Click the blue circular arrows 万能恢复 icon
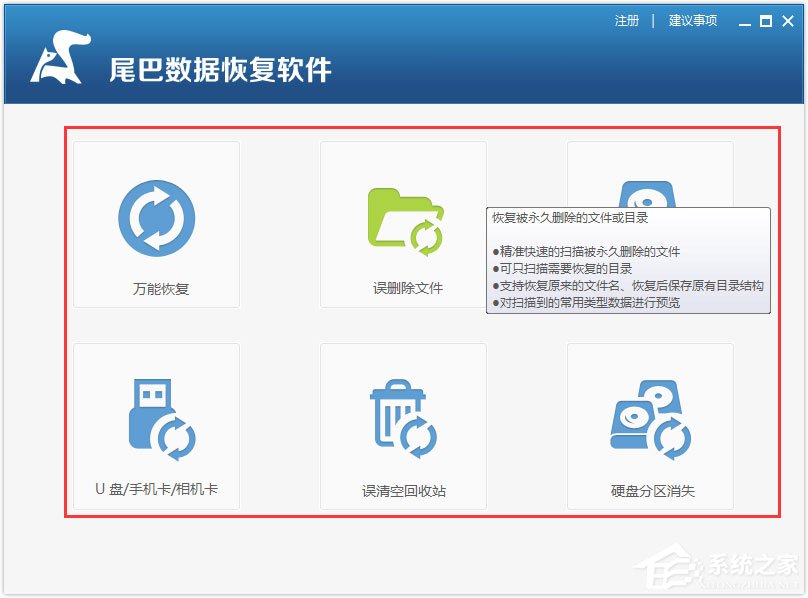 (156, 218)
